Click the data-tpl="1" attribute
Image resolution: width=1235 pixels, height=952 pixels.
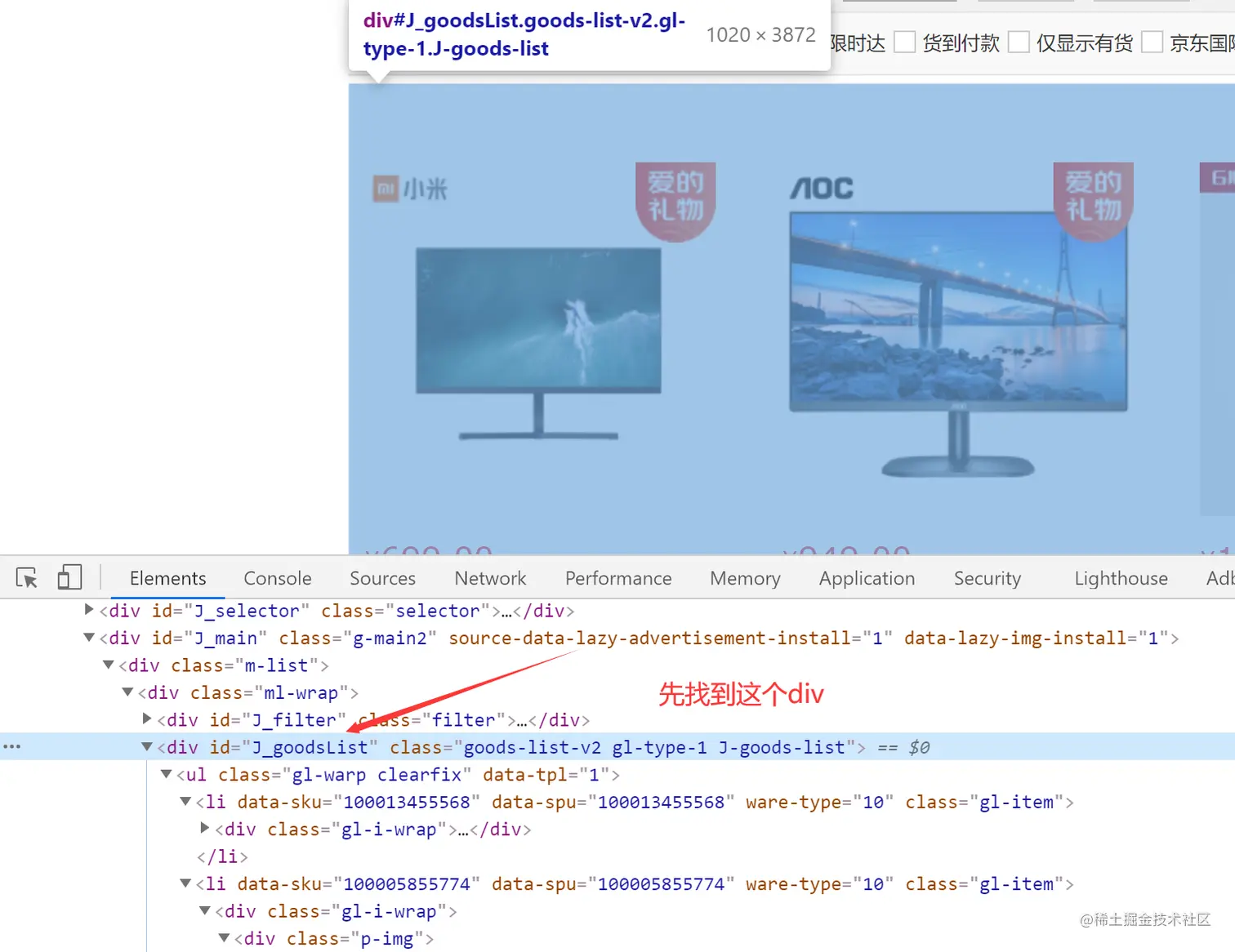tap(546, 774)
